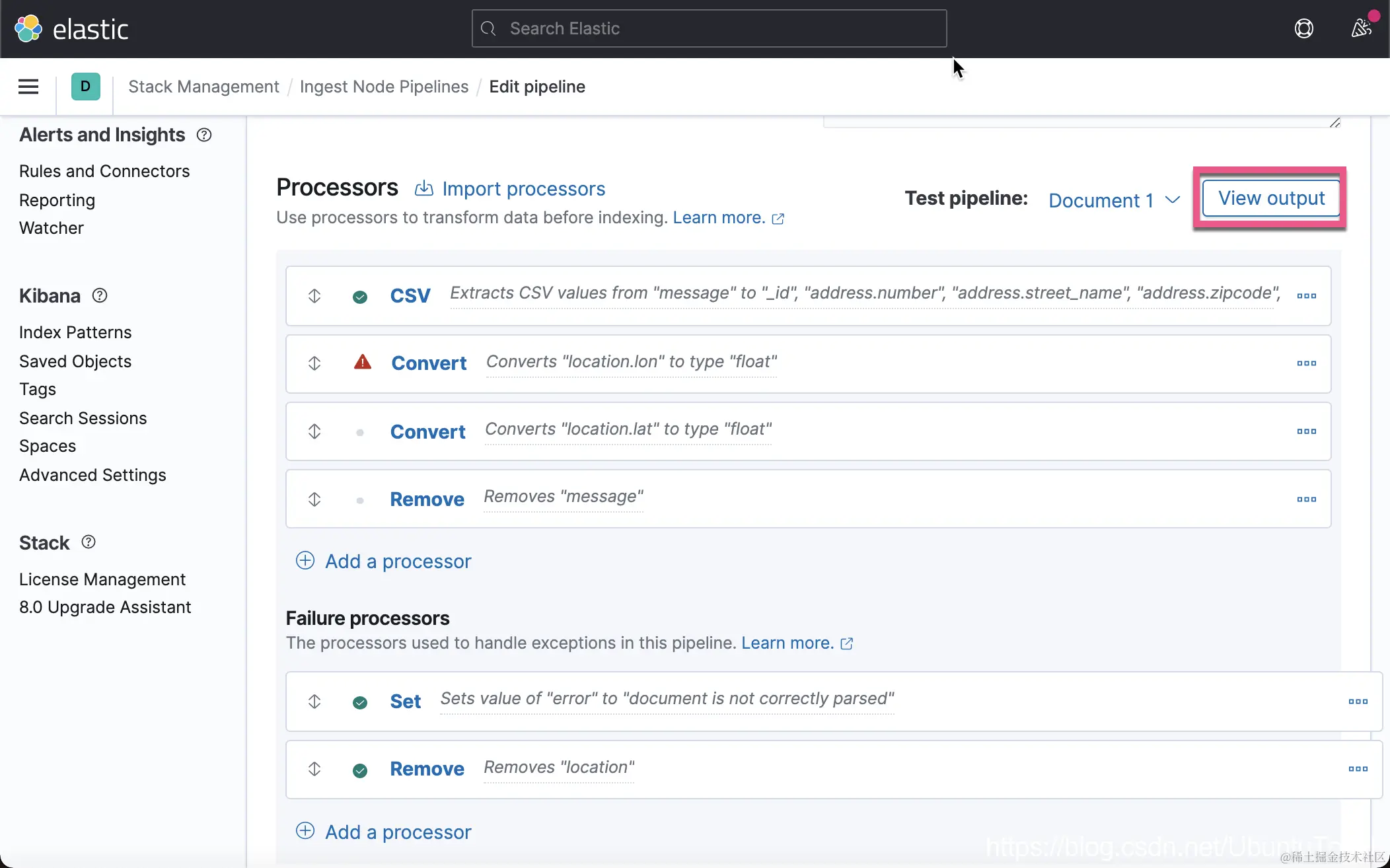Click the View output button
Screen dimensions: 1390x868
[x=1271, y=198]
